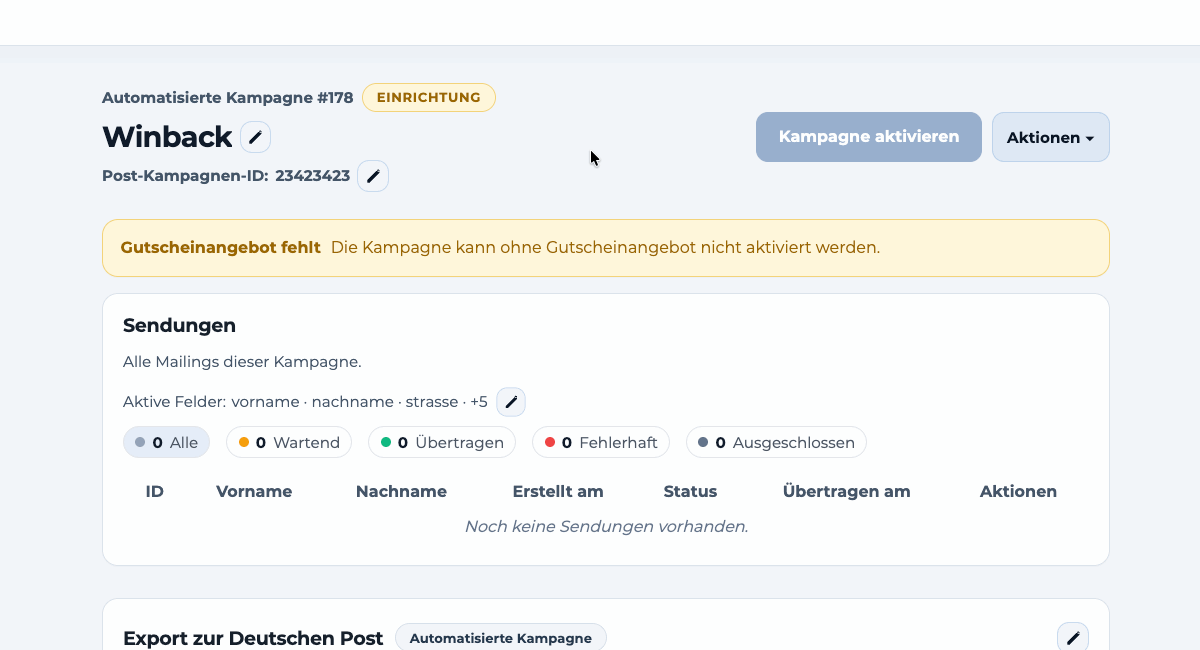1200x650 pixels.
Task: Click the Übertragen am column header
Action: tap(847, 491)
